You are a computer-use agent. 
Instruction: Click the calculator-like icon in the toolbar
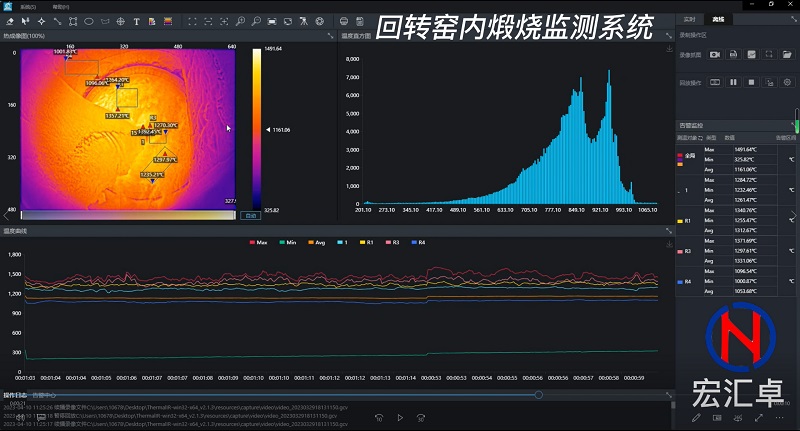coord(360,21)
